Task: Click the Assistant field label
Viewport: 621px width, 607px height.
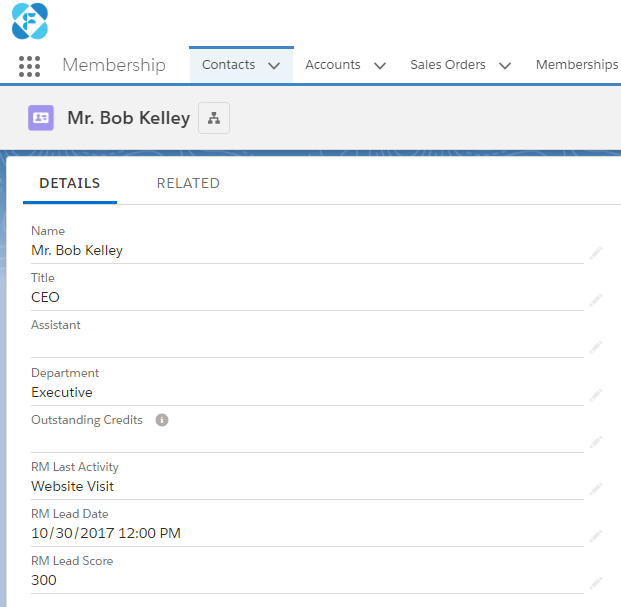Action: click(56, 325)
